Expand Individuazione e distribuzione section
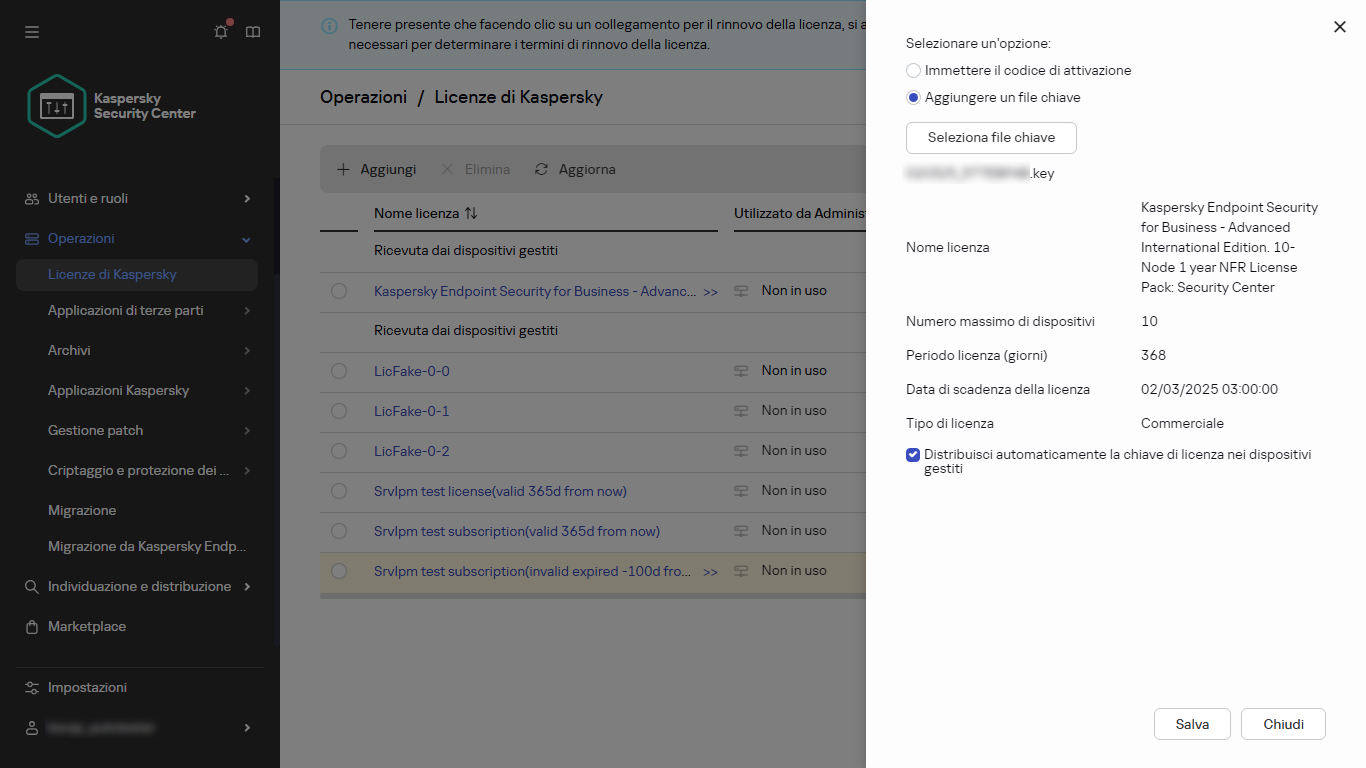This screenshot has width=1366, height=768. 247,587
